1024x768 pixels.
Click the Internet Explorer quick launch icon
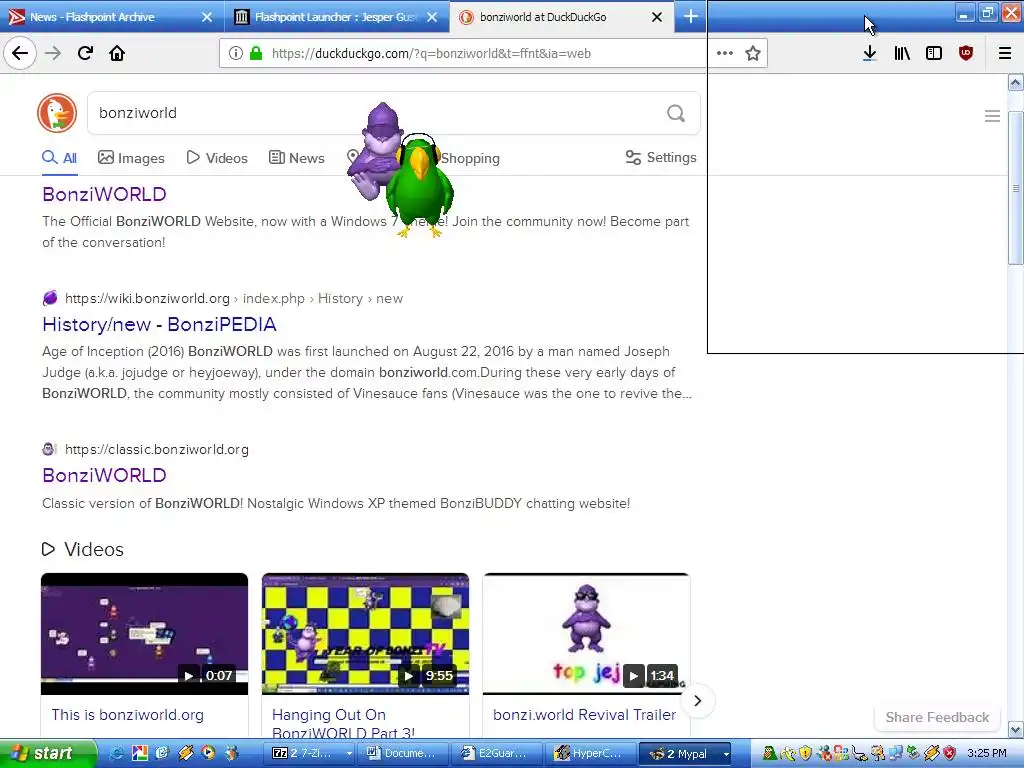tap(117, 753)
